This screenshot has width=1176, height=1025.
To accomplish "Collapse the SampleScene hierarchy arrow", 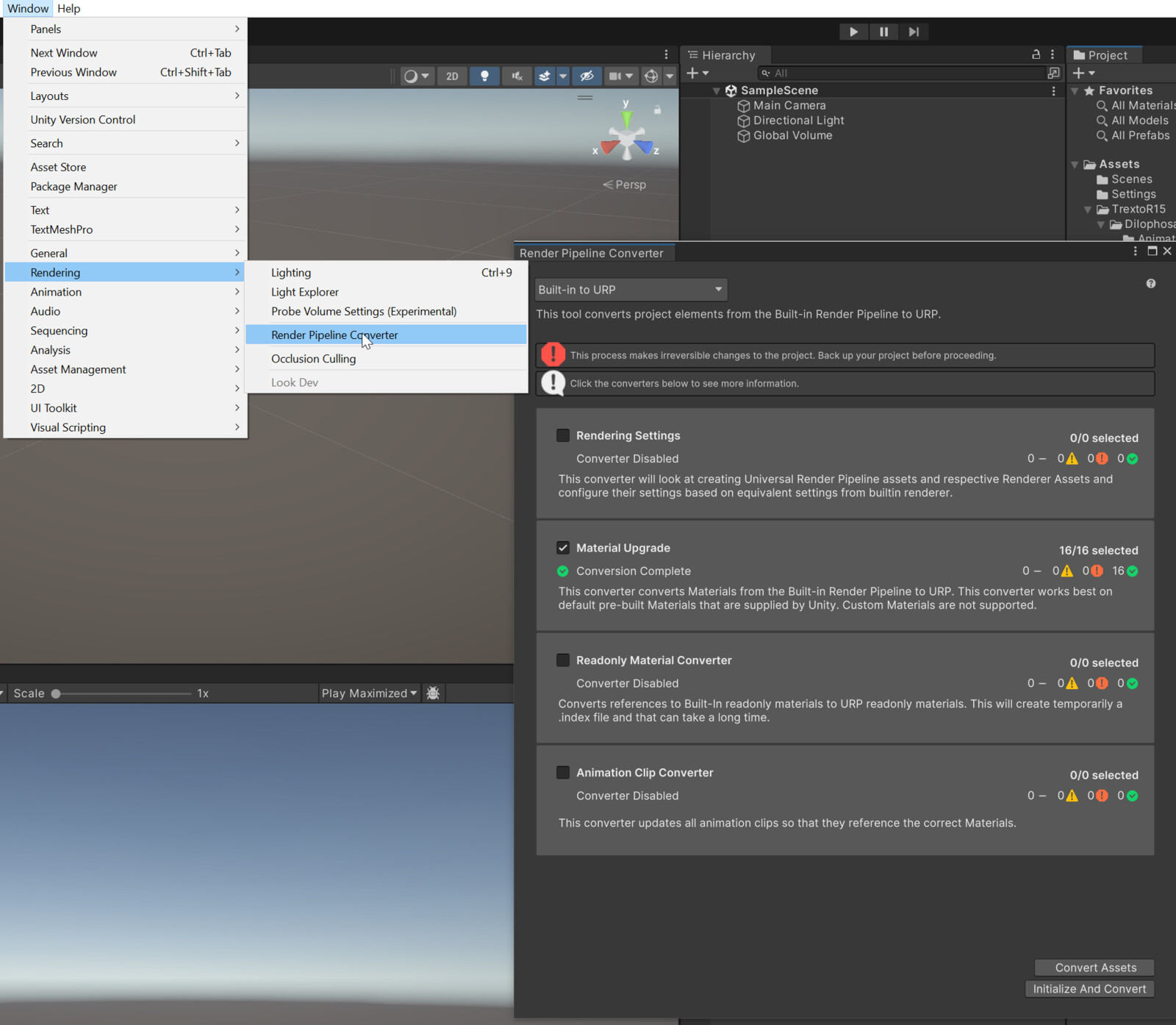I will pos(716,90).
